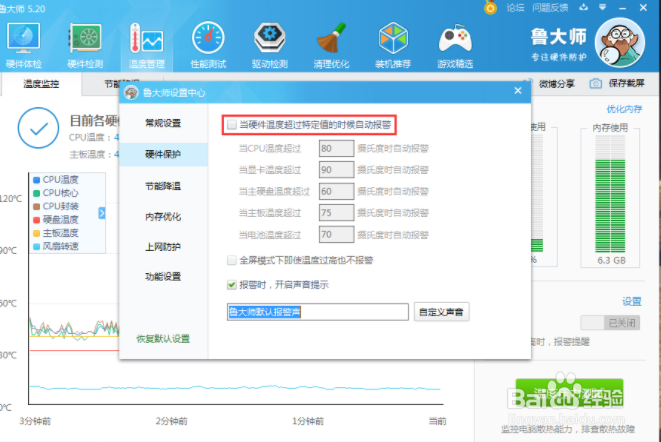Image resolution: width=661 pixels, height=442 pixels.
Task: Select 常规设置 in settings sidebar
Action: 163,123
